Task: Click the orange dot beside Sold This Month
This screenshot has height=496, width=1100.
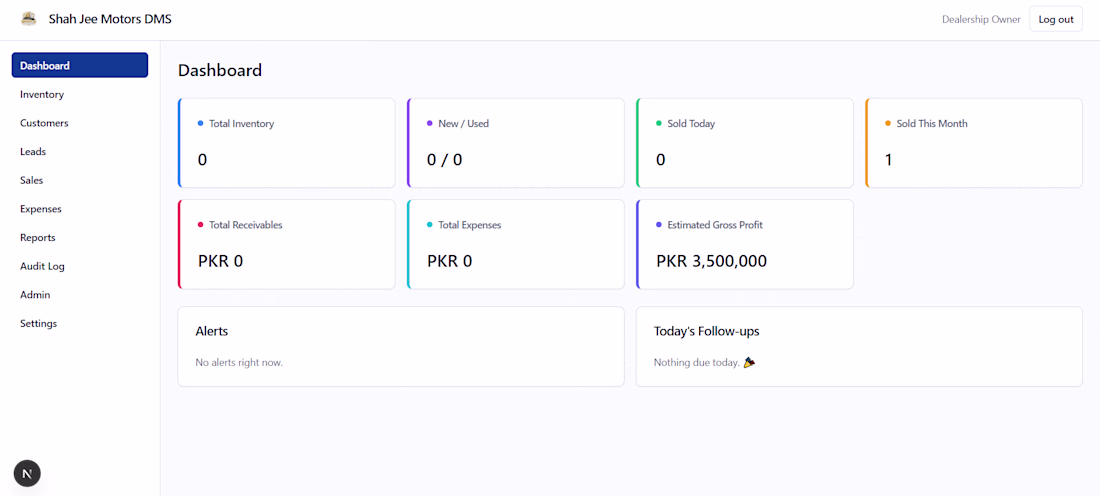Action: 888,123
